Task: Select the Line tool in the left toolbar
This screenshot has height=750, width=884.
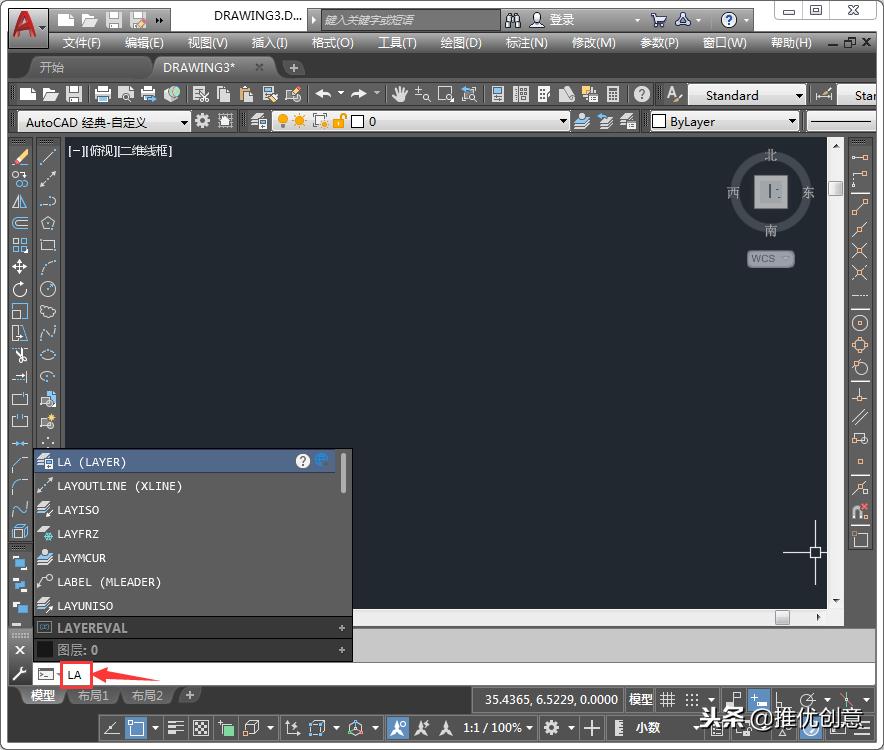Action: coord(47,155)
